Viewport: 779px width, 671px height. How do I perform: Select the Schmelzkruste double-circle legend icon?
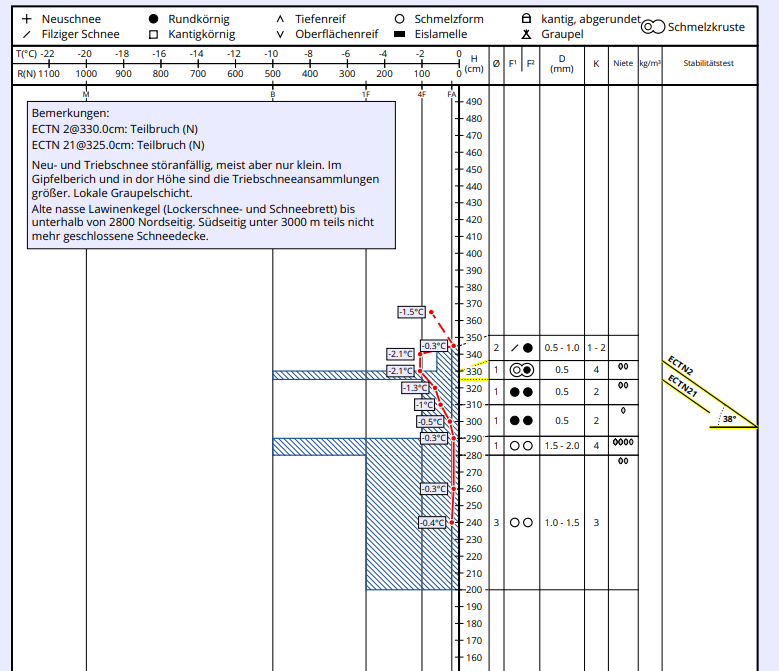(653, 27)
